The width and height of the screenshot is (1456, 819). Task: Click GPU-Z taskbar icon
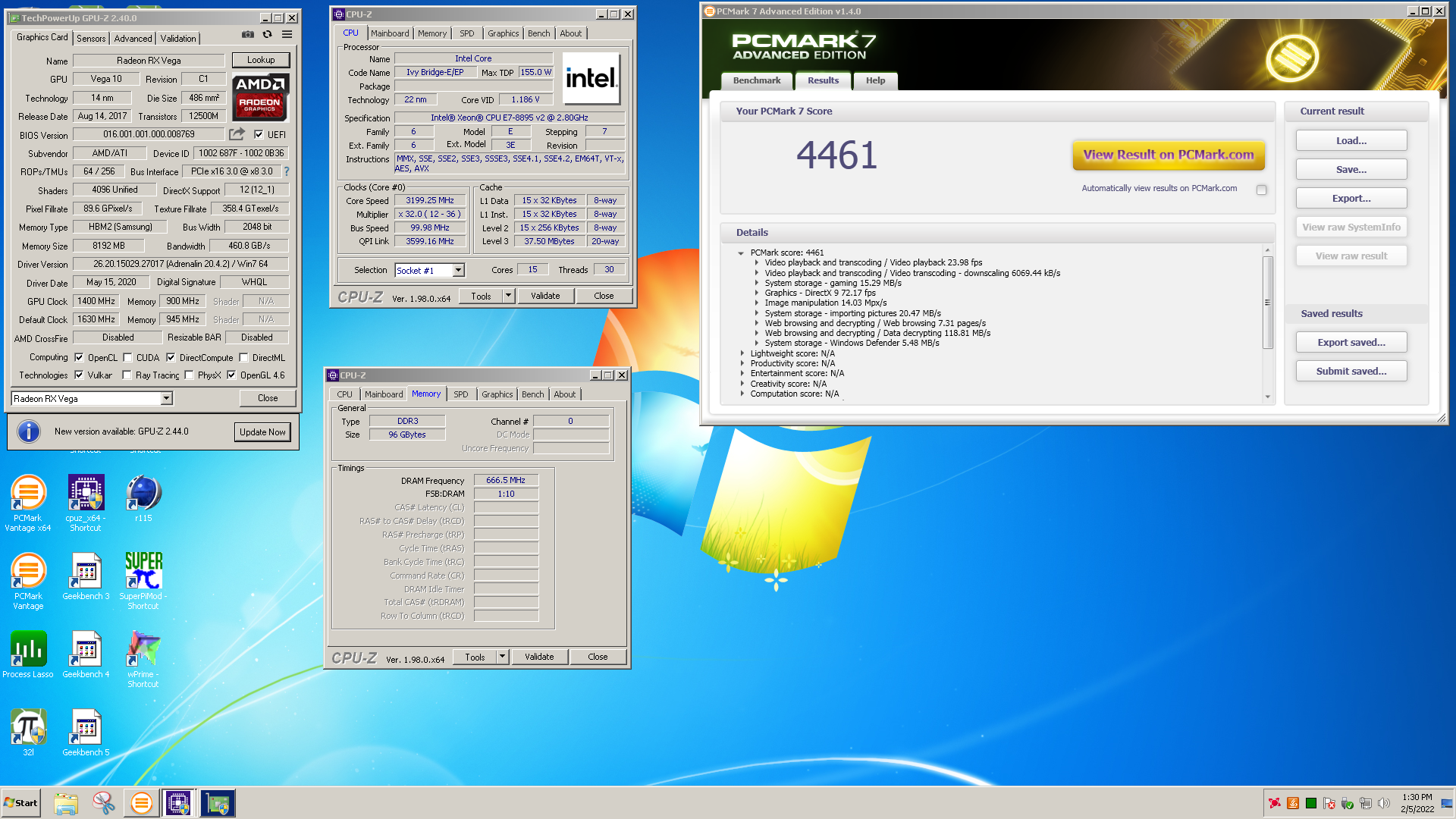click(x=218, y=803)
